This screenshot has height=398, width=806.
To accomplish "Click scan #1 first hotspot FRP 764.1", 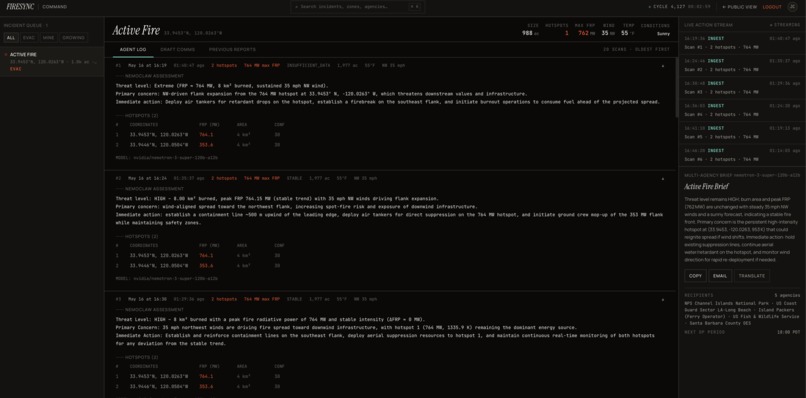I will [206, 135].
